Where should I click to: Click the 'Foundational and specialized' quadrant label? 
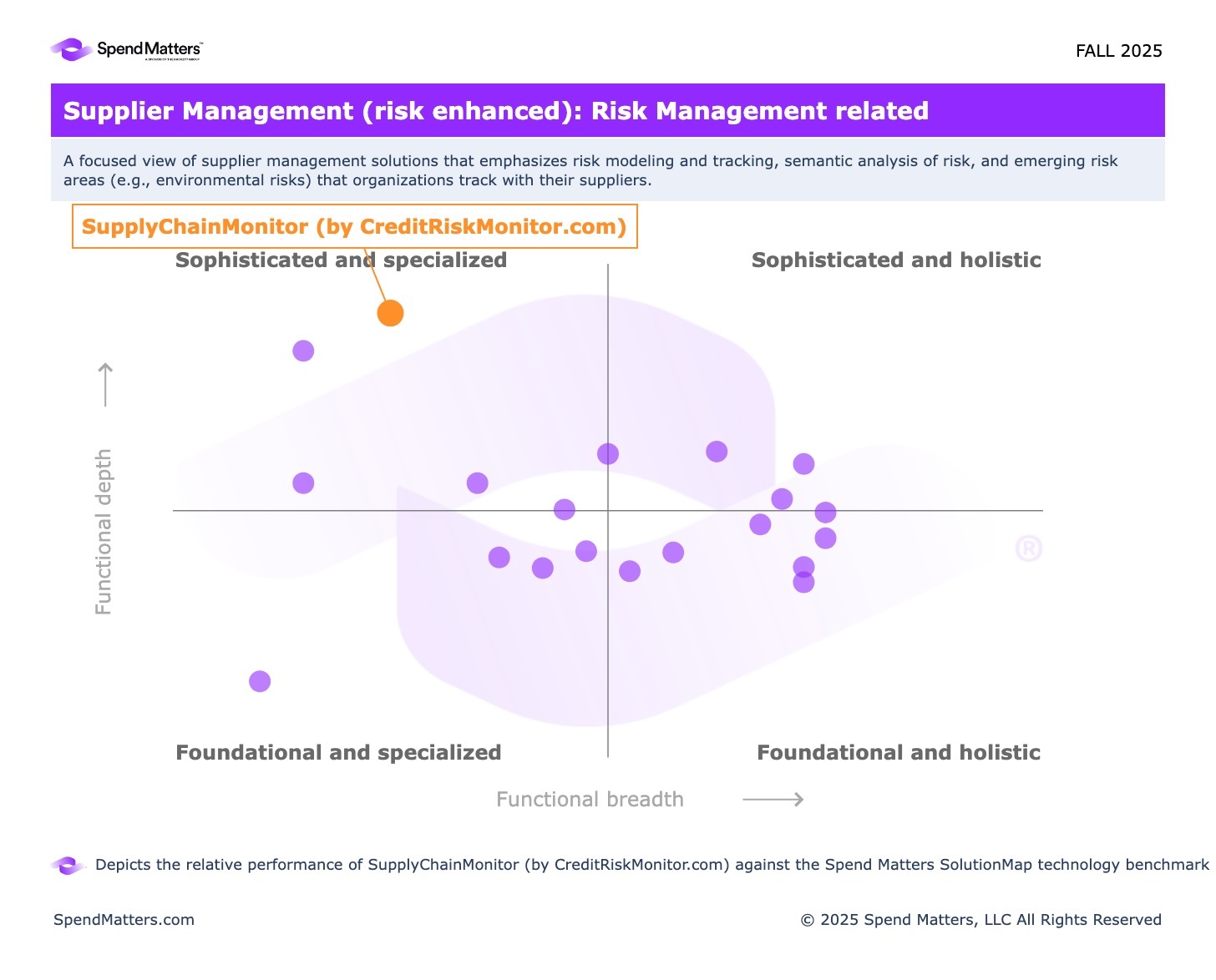[338, 752]
